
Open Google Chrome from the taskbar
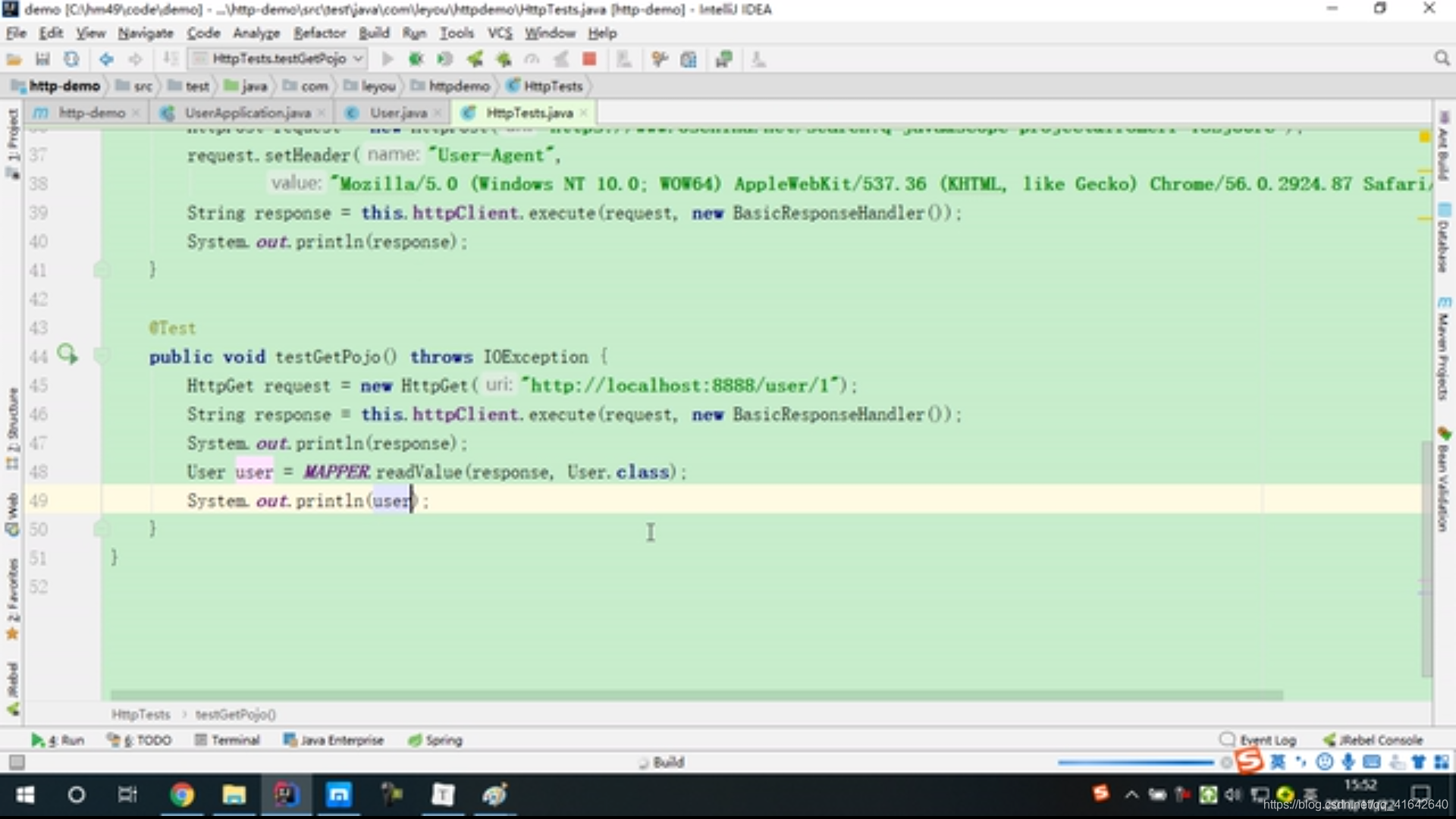182,795
